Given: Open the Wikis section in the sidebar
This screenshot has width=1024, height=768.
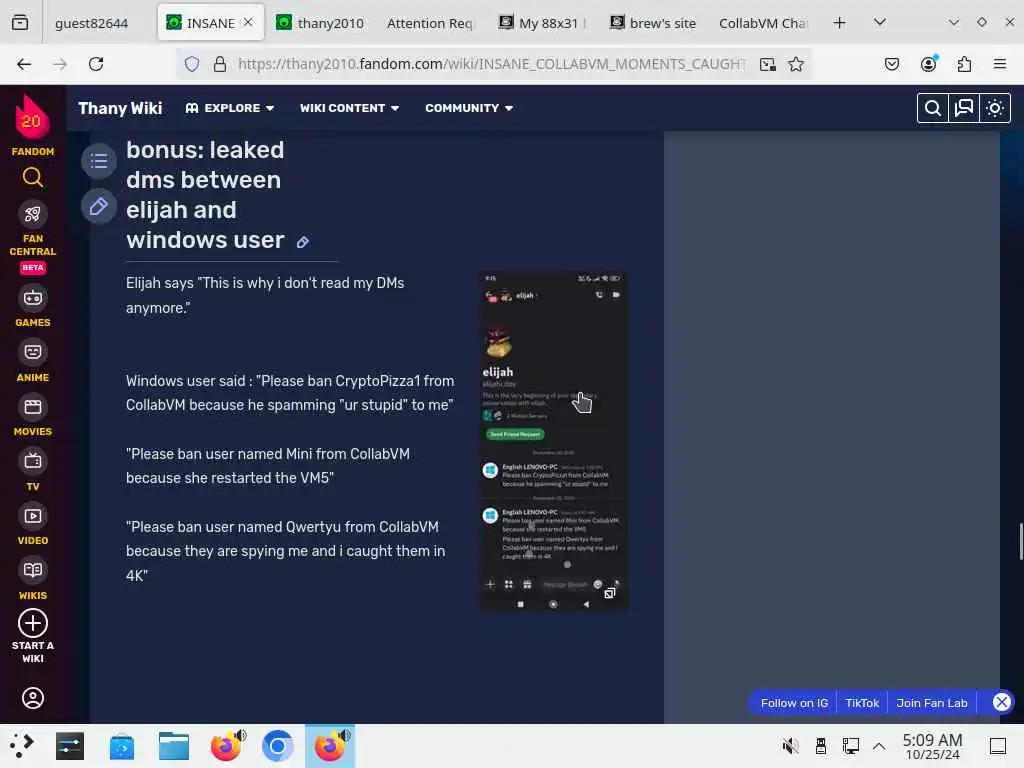Looking at the screenshot, I should [33, 579].
